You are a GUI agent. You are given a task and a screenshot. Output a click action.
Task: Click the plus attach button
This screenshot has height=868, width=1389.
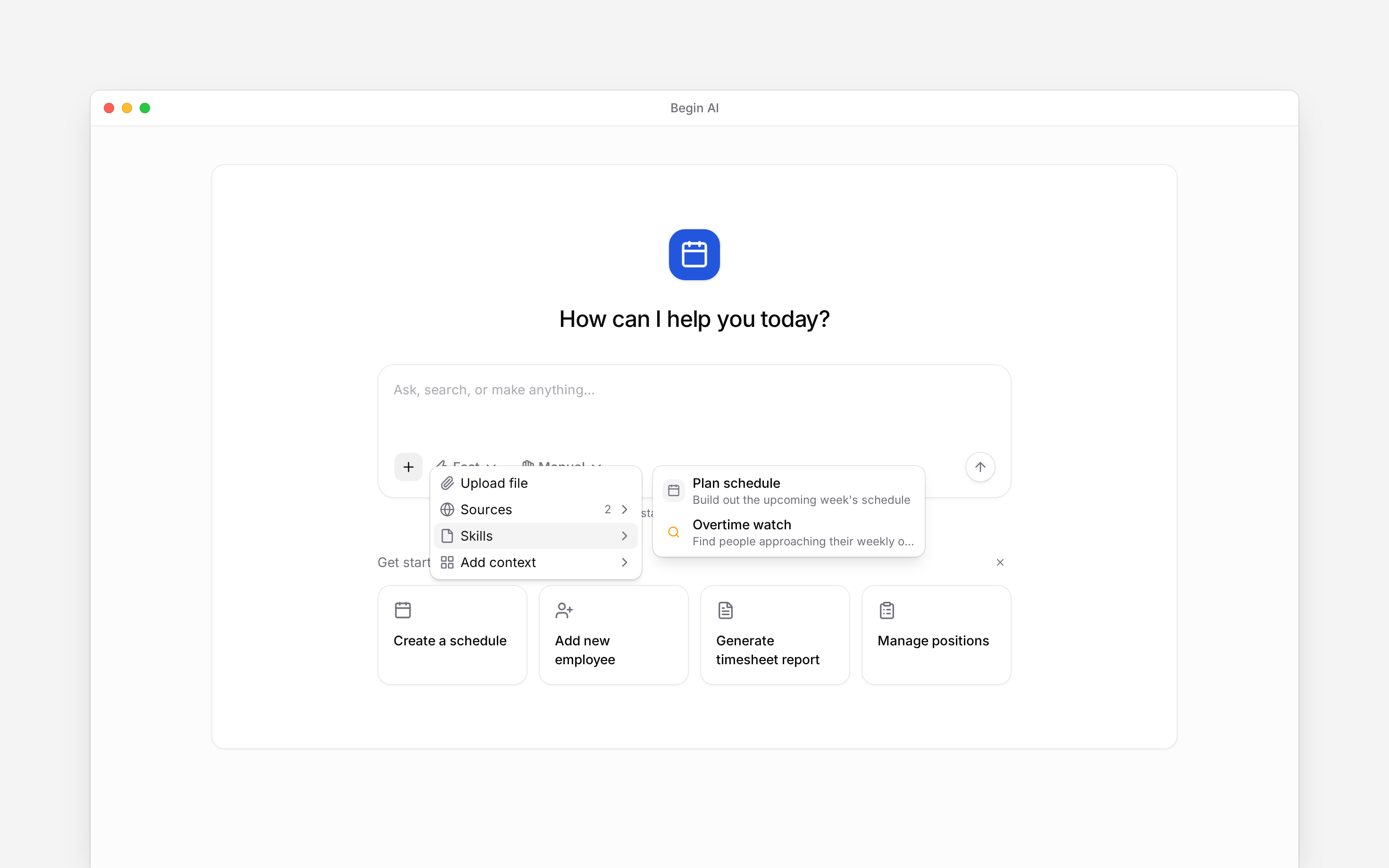408,467
